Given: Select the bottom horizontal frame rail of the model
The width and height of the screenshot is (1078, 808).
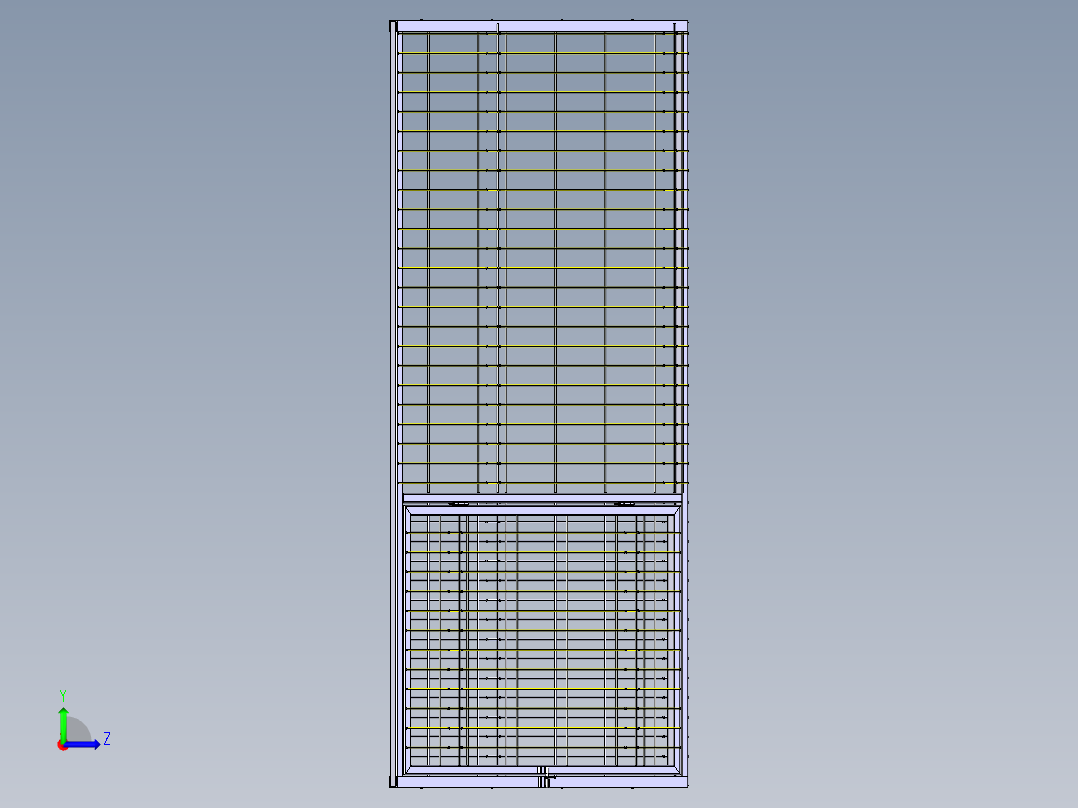Looking at the screenshot, I should point(542,782).
